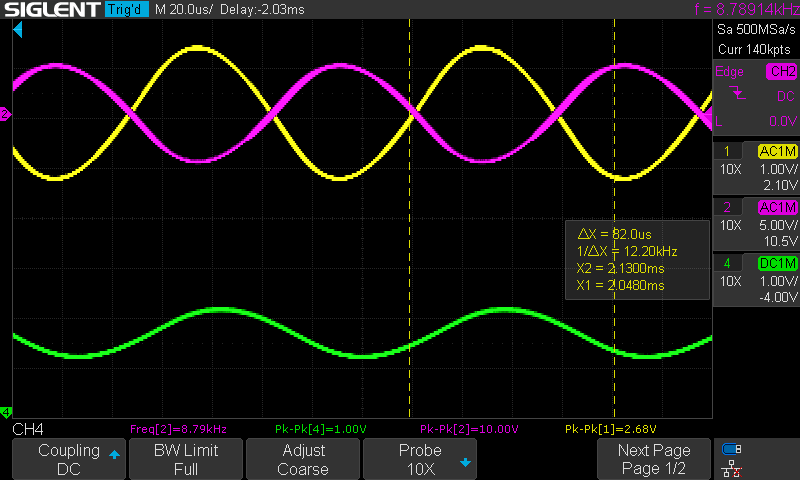Click the yellow dashed X2 cursor line
This screenshot has width=800, height=480.
pyautogui.click(x=613, y=300)
